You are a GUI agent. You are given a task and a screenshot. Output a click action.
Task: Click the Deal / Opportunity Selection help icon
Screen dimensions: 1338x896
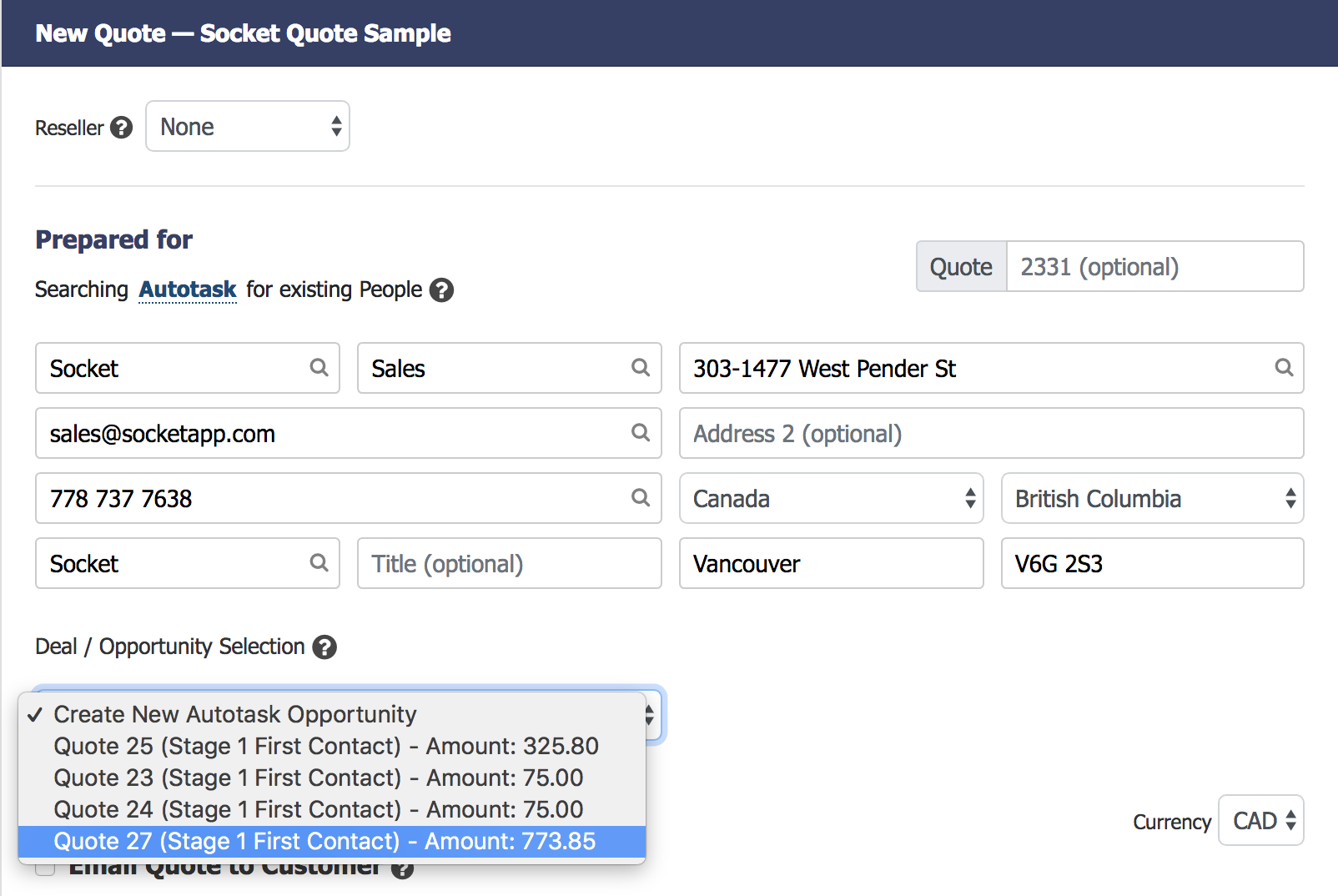(324, 647)
